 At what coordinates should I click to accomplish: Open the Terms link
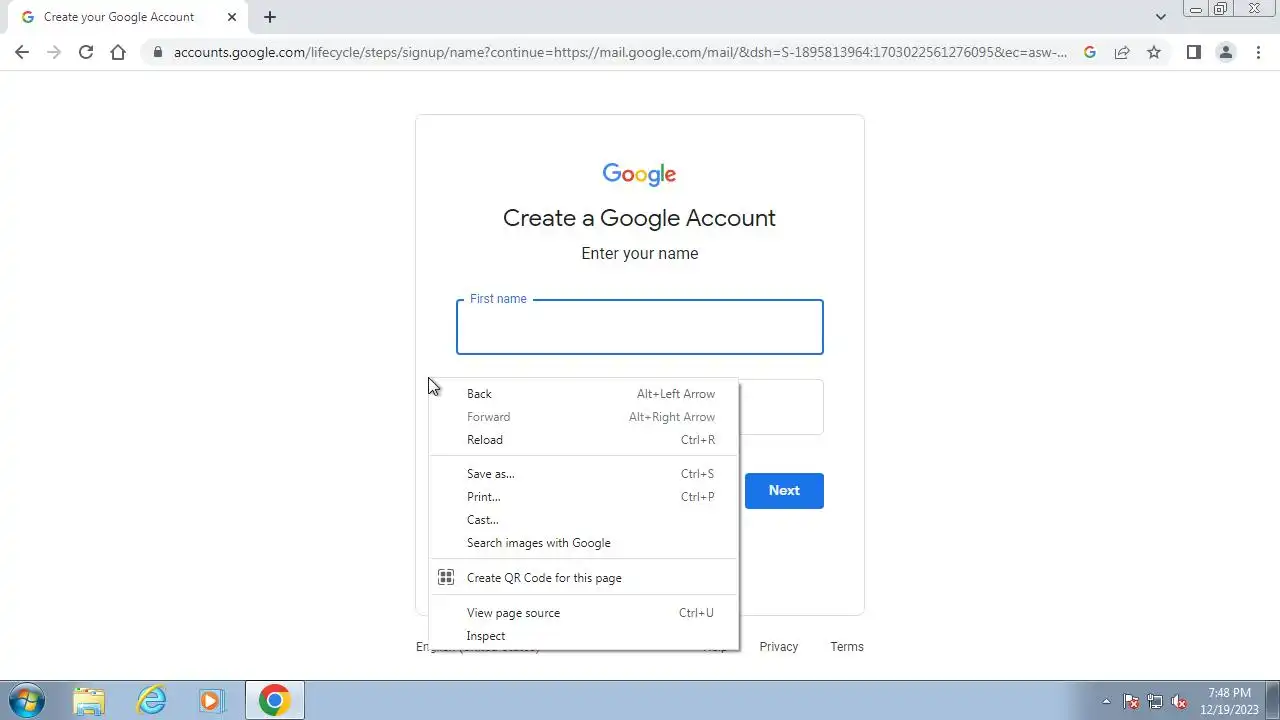click(x=847, y=647)
